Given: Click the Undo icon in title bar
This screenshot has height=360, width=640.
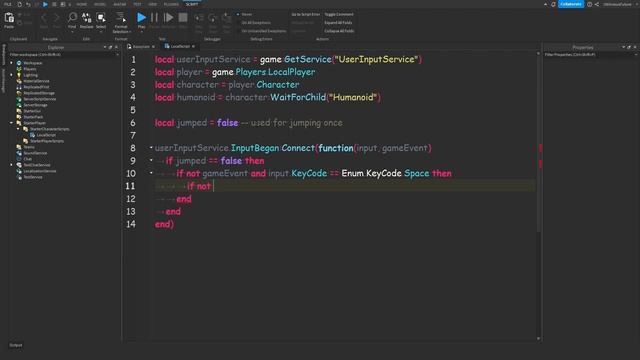Looking at the screenshot, I should pyautogui.click(x=28, y=4).
